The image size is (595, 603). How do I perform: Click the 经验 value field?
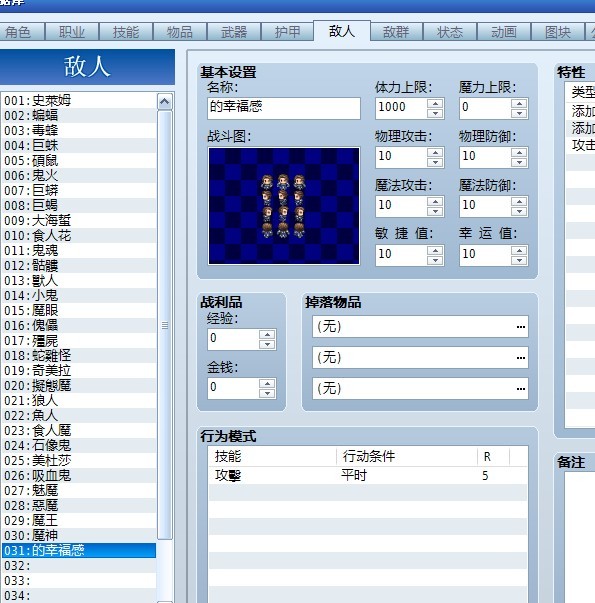233,339
